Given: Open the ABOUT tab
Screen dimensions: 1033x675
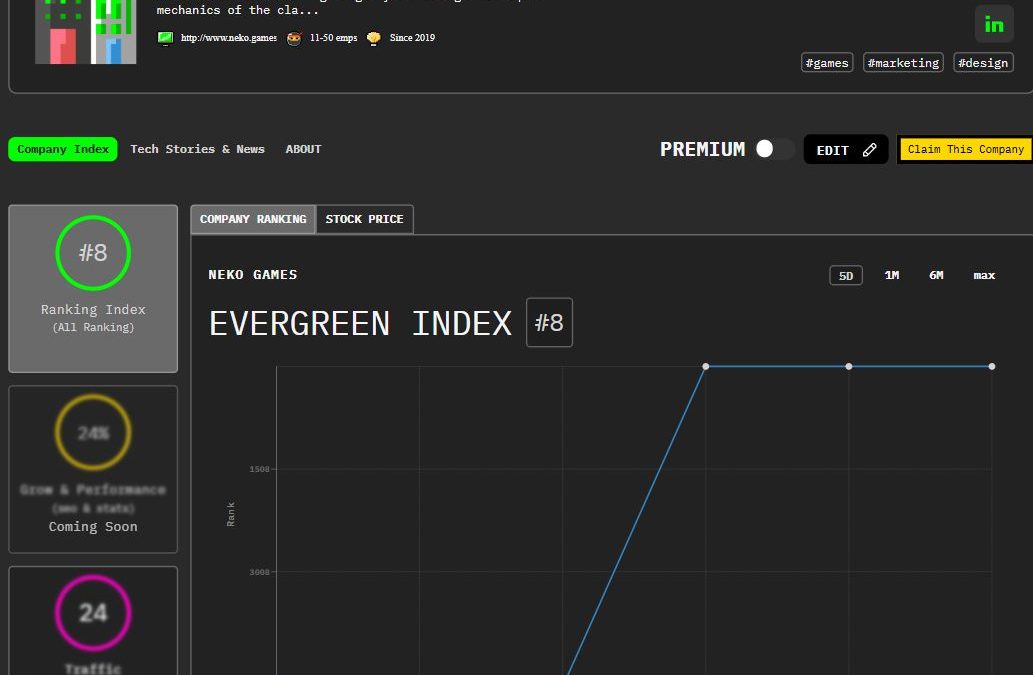Looking at the screenshot, I should pyautogui.click(x=303, y=149).
